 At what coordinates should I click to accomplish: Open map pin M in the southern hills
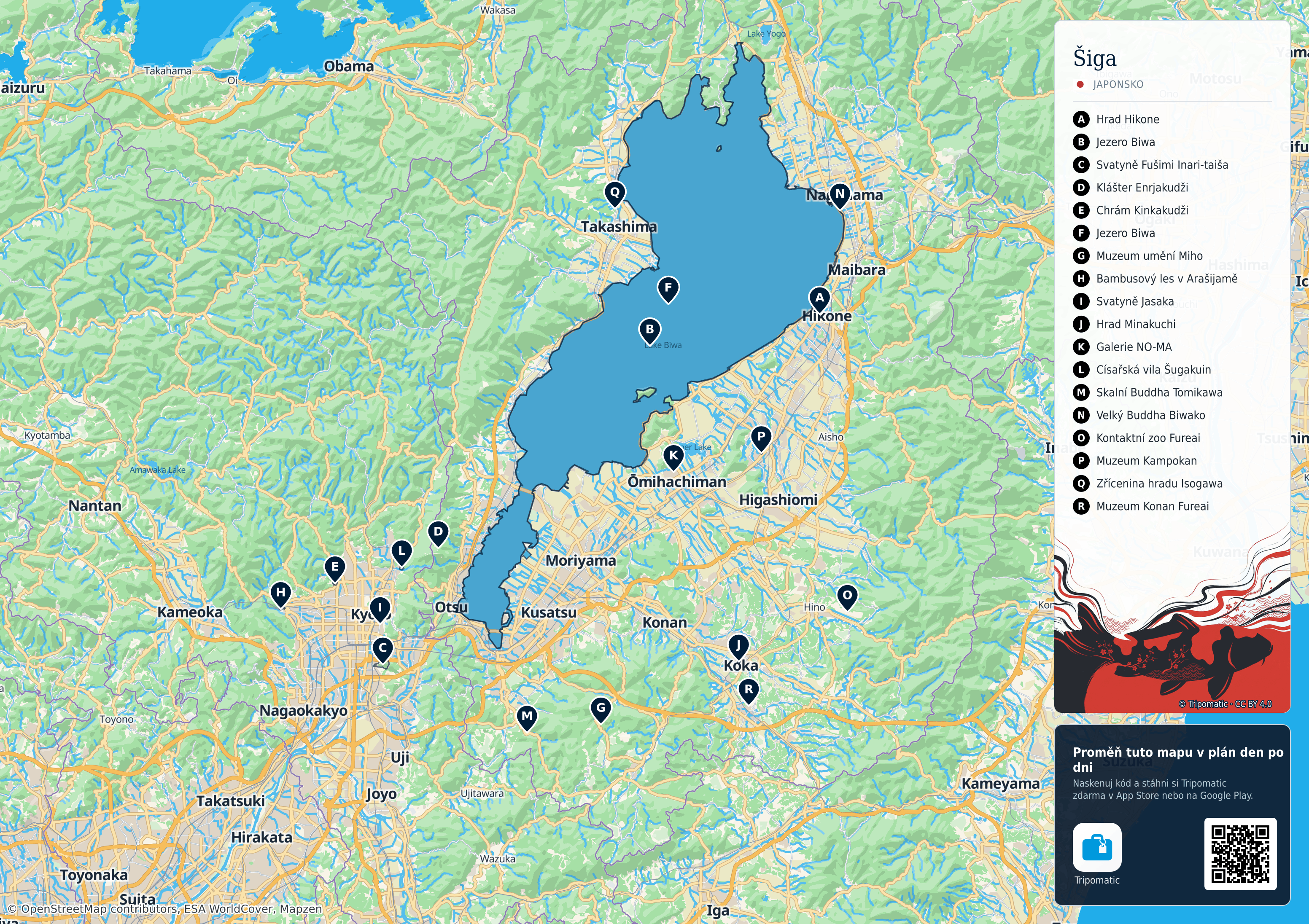528,718
